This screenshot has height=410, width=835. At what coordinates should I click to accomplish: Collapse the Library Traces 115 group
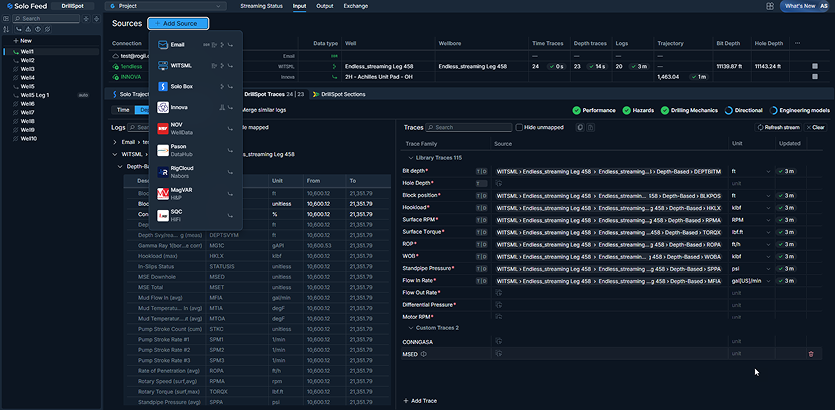(411, 158)
